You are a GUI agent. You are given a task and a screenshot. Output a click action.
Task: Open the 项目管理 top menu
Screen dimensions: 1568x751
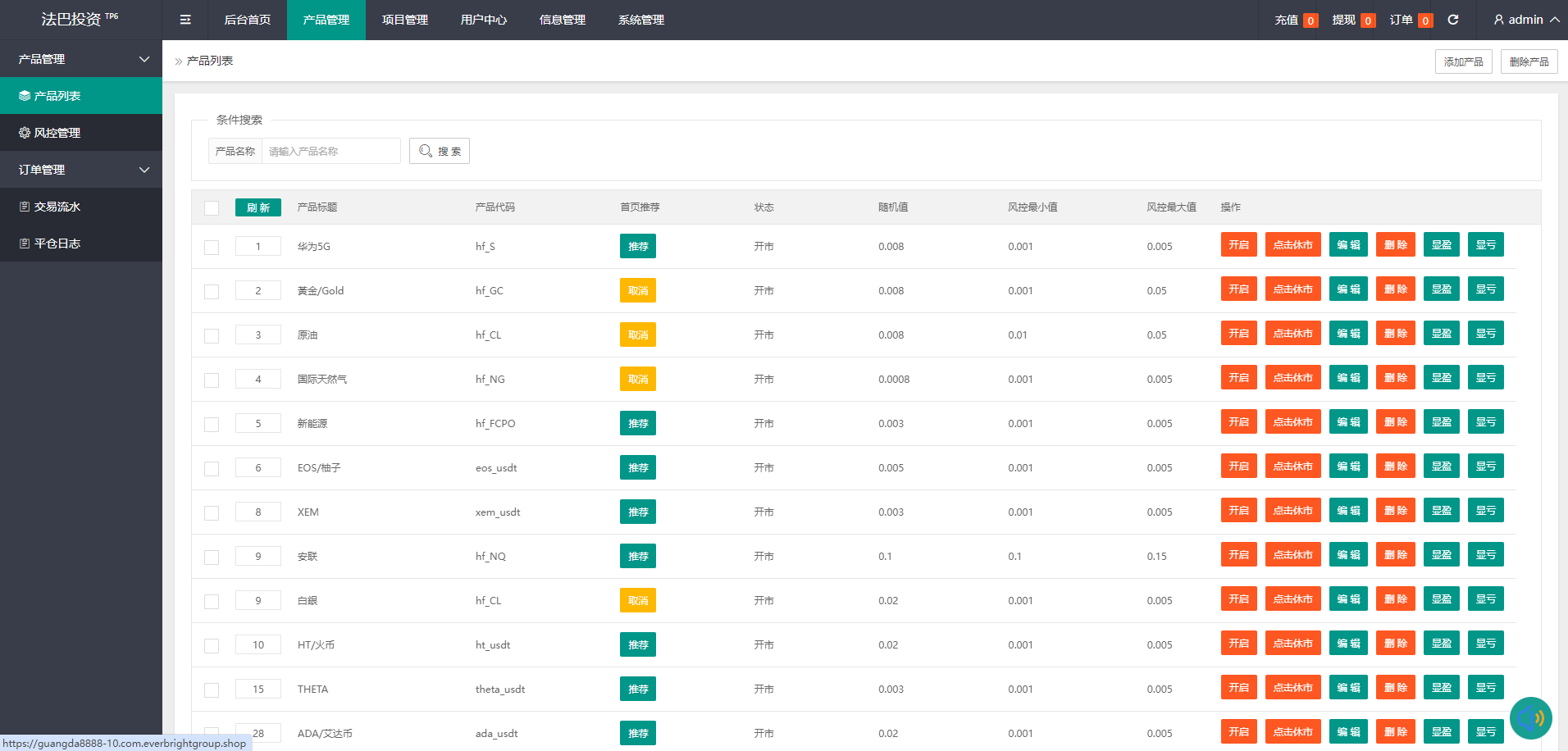(x=405, y=20)
